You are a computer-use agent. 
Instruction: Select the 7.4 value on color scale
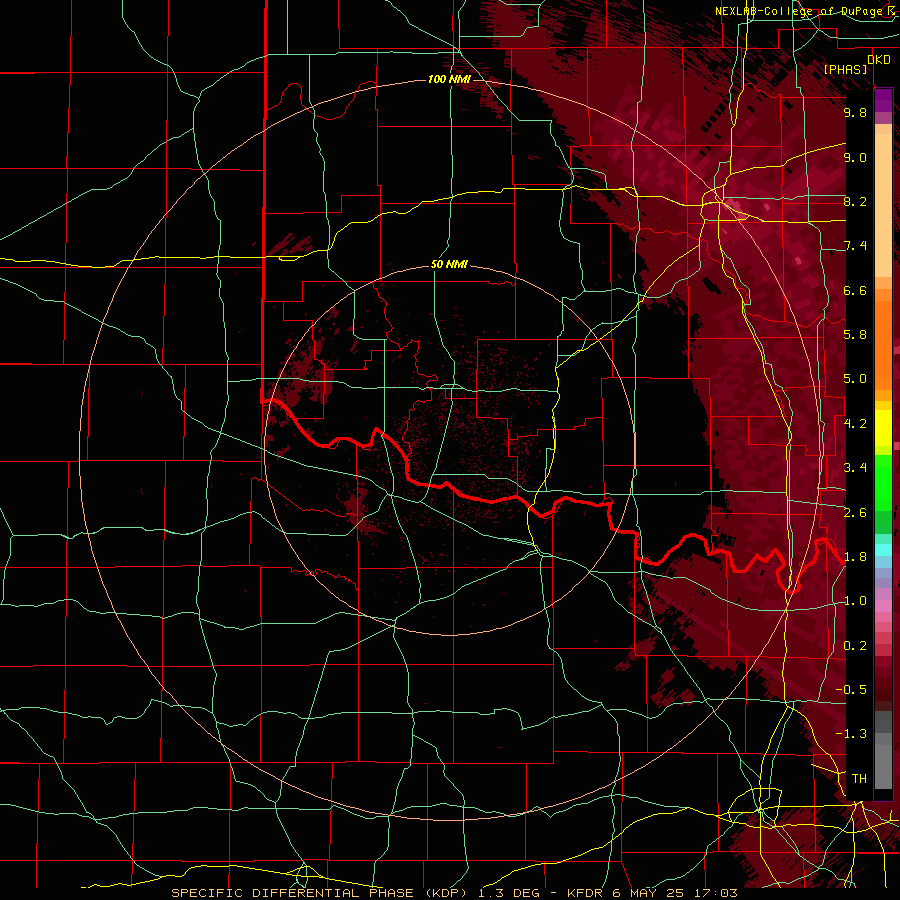click(855, 246)
